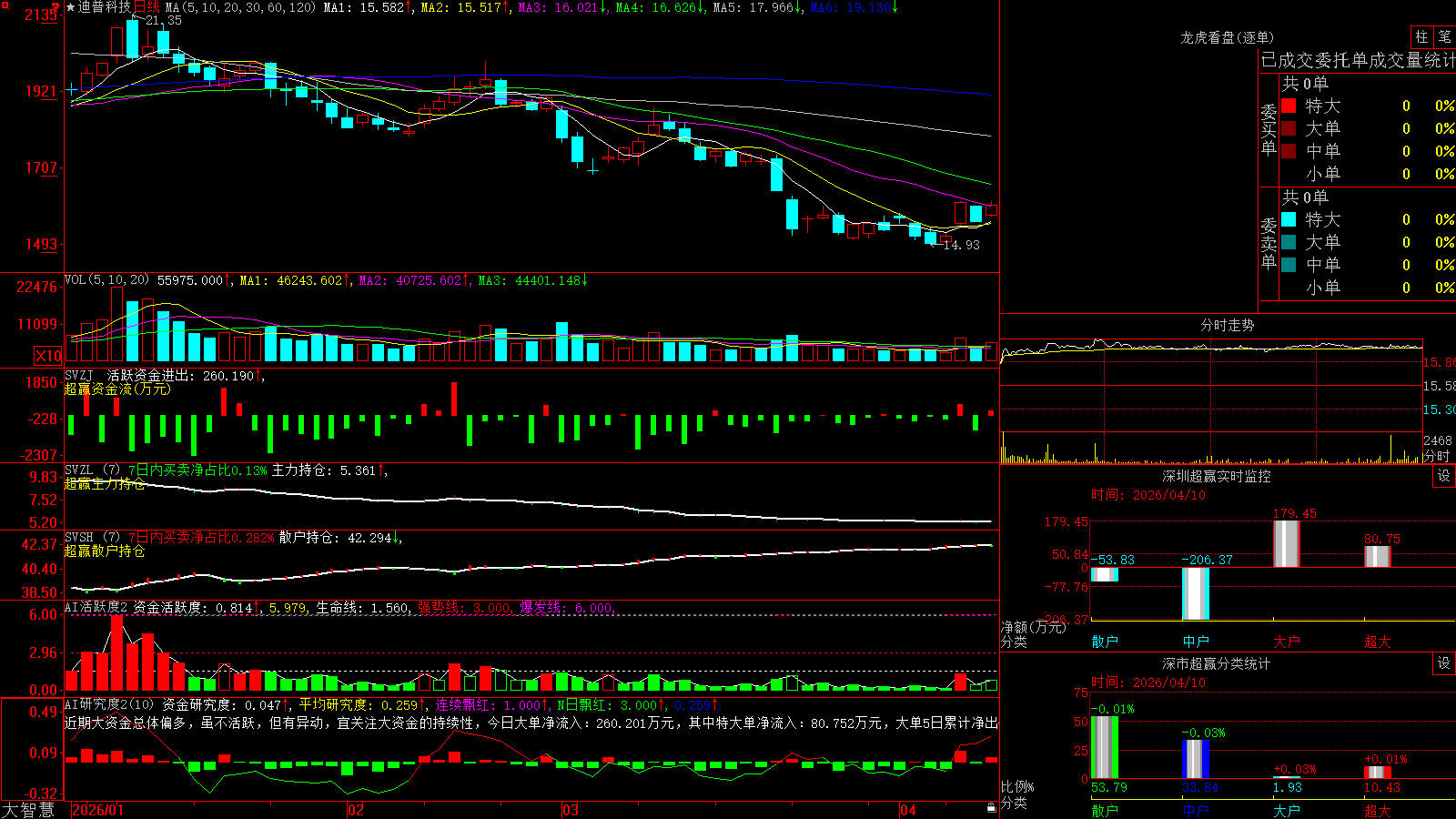Screen dimensions: 1456x819
Task: Click the 2135 price axis label
Action: pyautogui.click(x=41, y=15)
